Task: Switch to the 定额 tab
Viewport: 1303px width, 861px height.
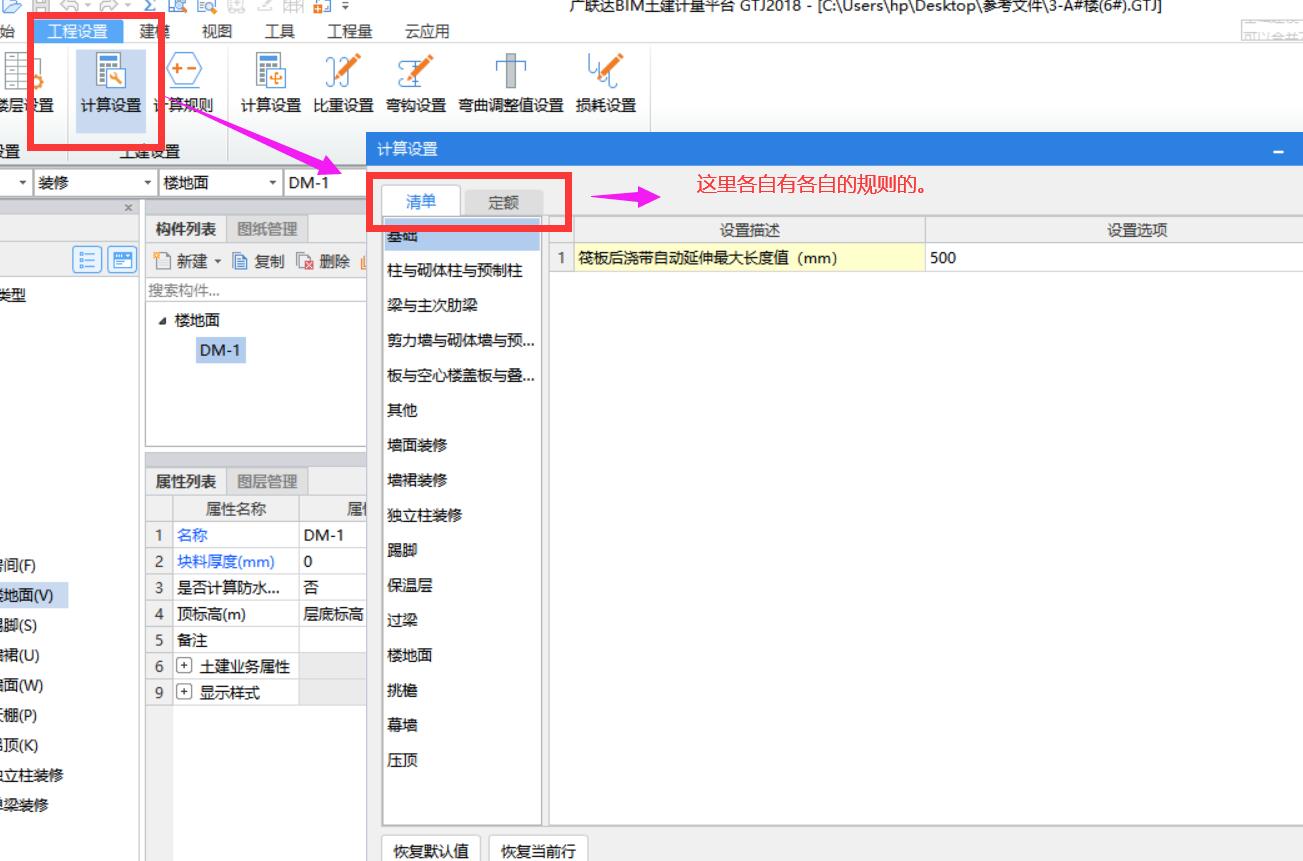Action: pyautogui.click(x=504, y=202)
